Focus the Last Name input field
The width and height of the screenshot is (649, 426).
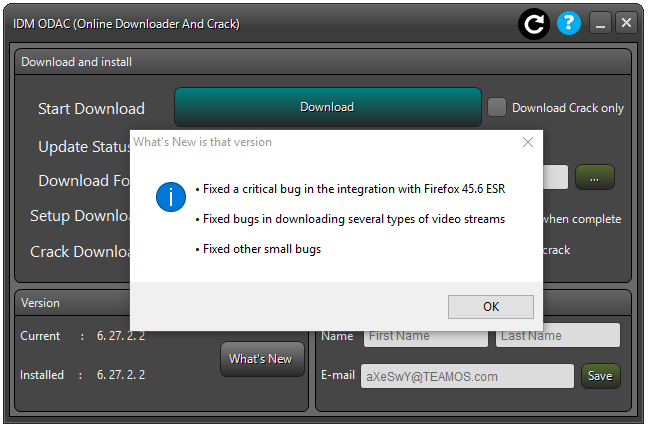(x=558, y=335)
